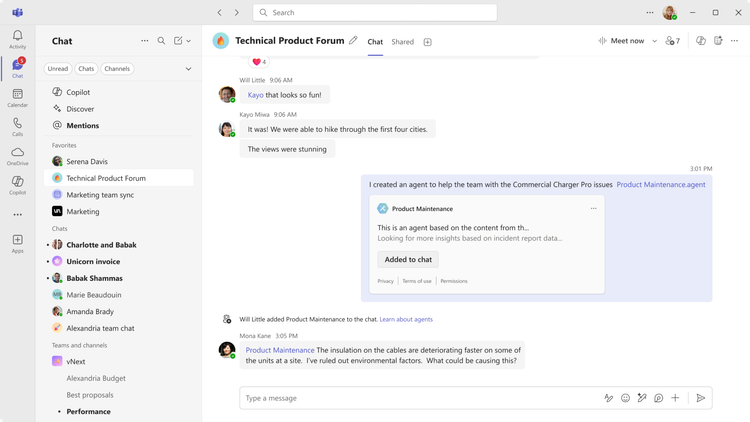Open the Calls app
The height and width of the screenshot is (422, 750).
[17, 126]
